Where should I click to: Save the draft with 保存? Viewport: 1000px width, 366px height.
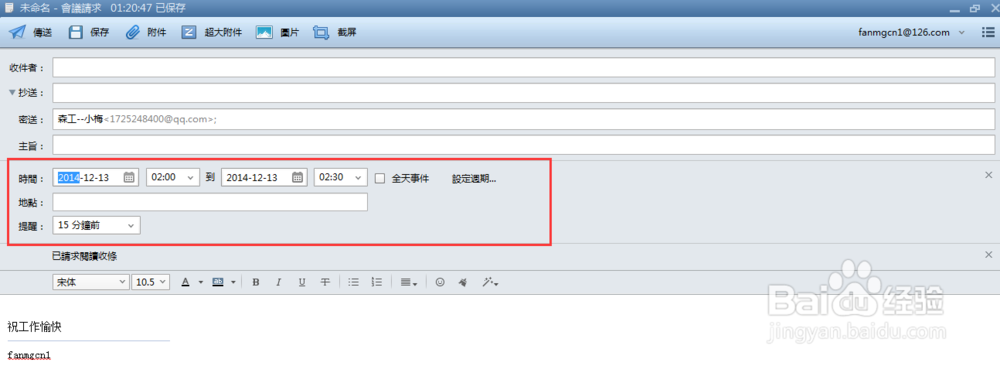89,33
